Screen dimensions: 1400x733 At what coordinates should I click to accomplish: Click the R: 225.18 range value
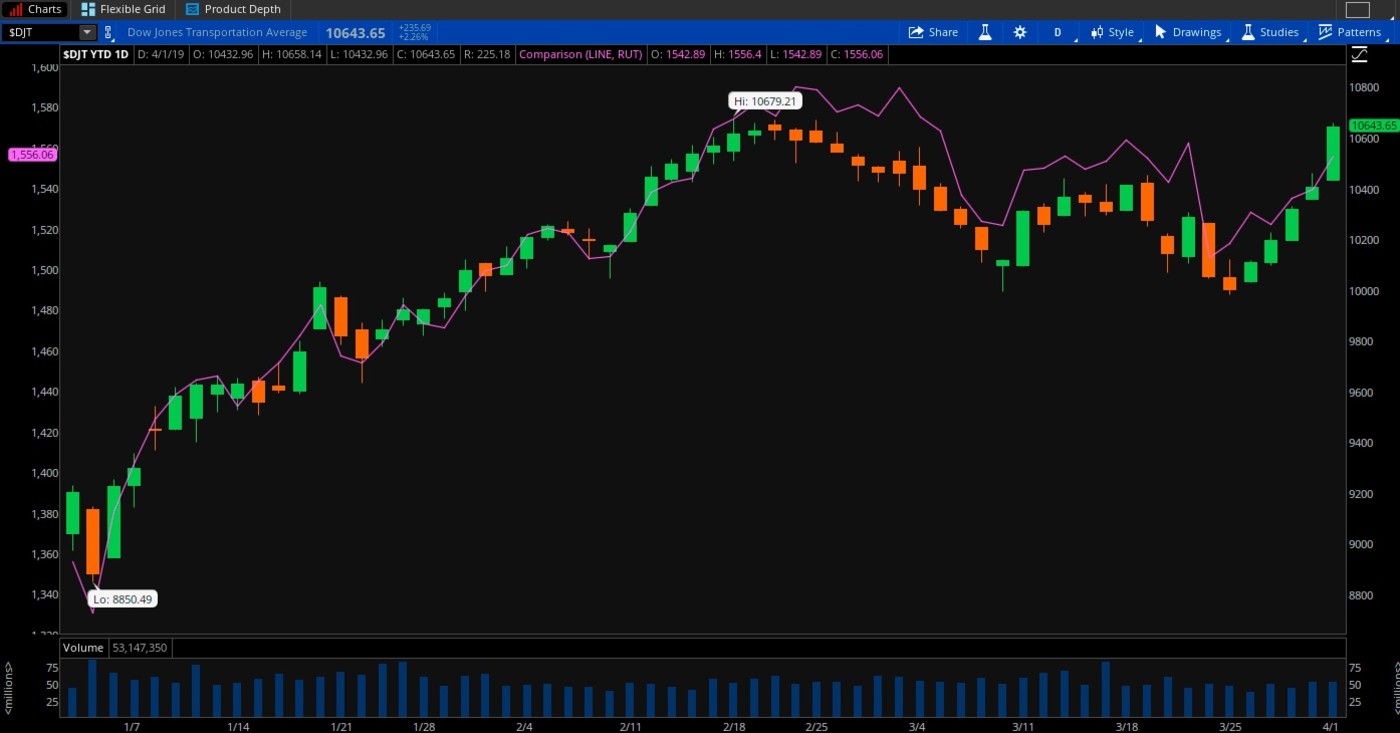pyautogui.click(x=487, y=54)
